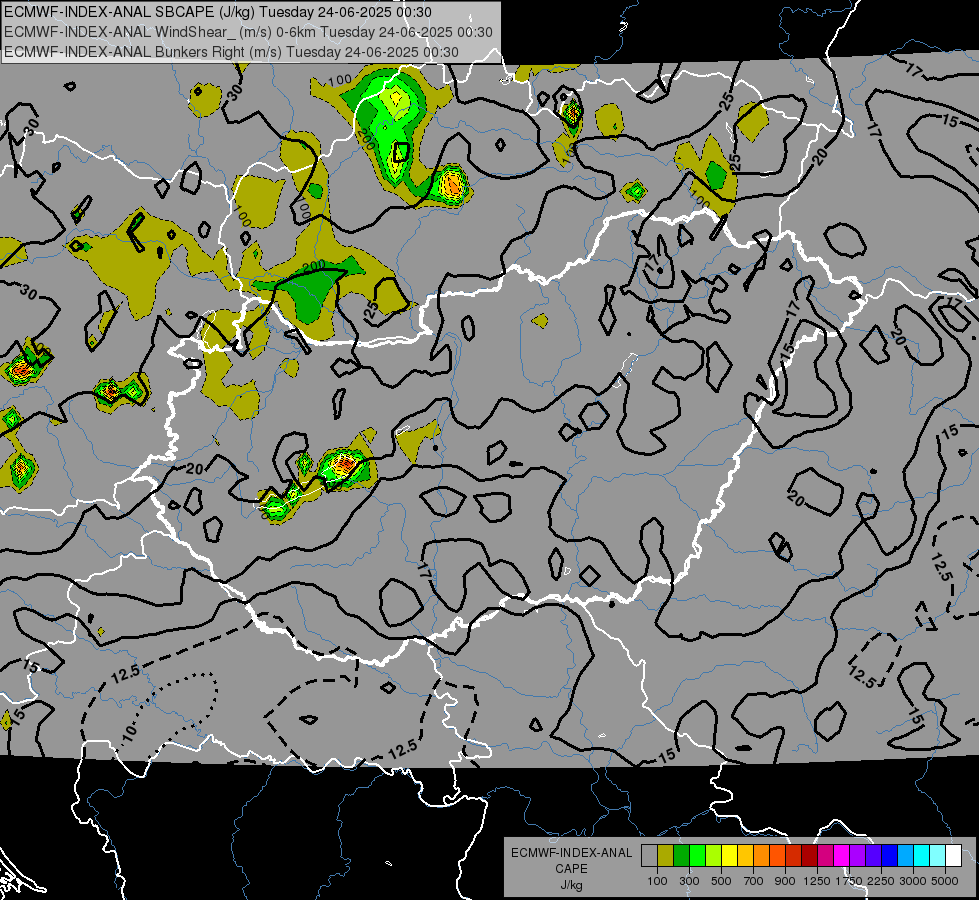Click the 100 value under the legend
This screenshot has height=900, width=979.
click(657, 881)
